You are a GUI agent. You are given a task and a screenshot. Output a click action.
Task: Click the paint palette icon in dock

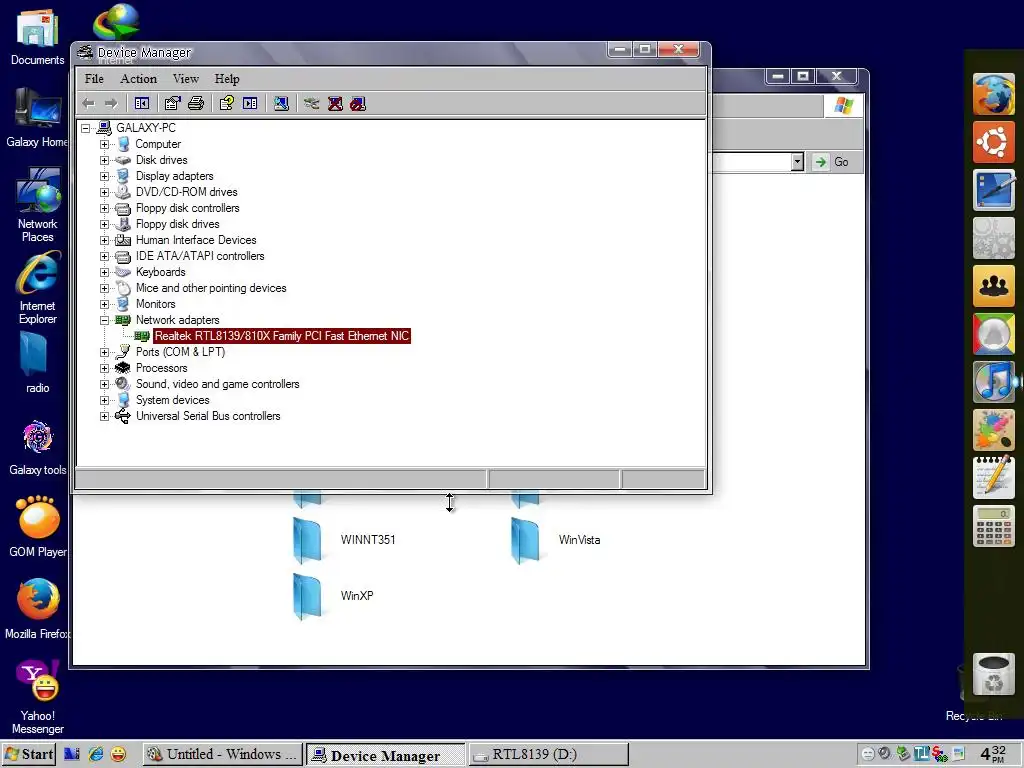pyautogui.click(x=993, y=430)
